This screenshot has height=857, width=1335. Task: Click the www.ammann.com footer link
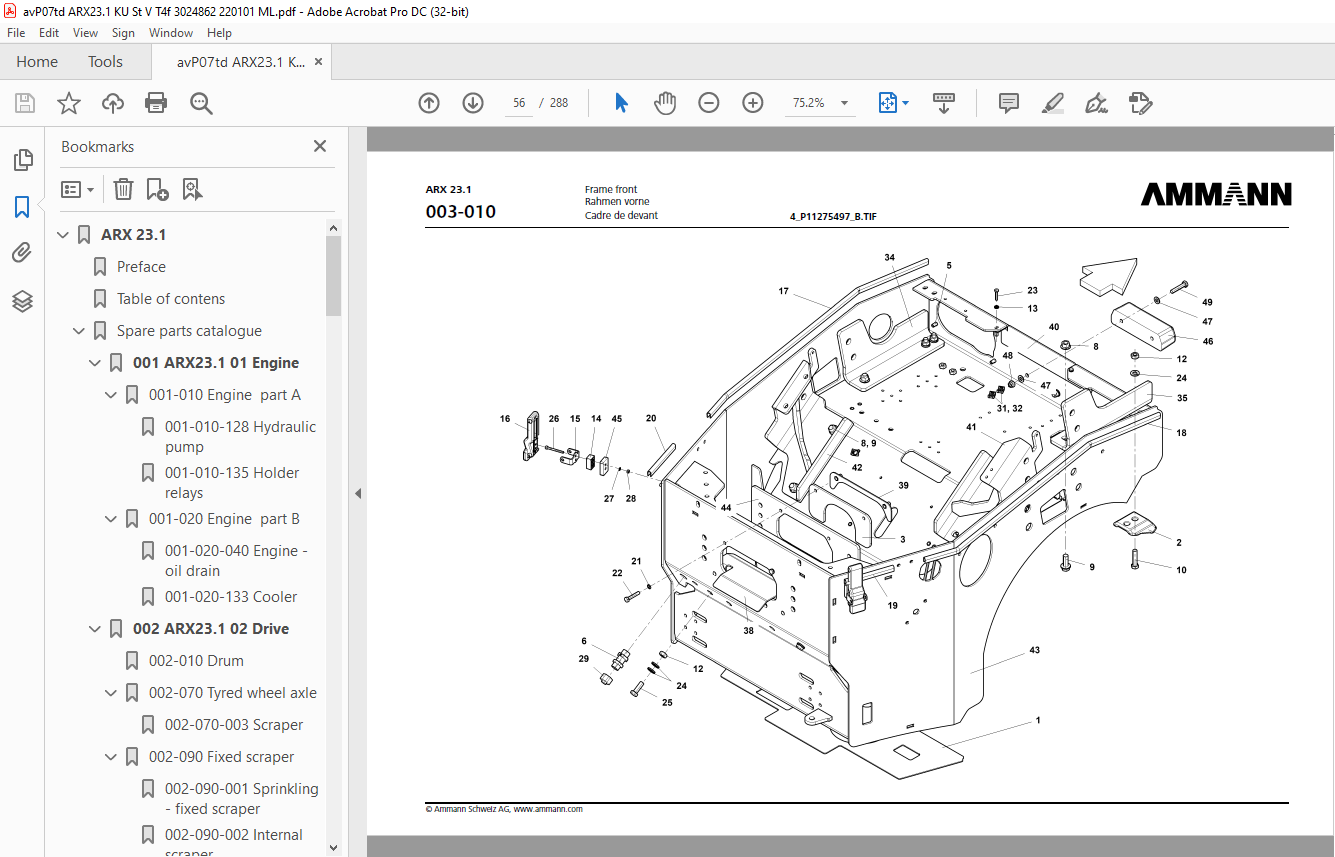(548, 809)
